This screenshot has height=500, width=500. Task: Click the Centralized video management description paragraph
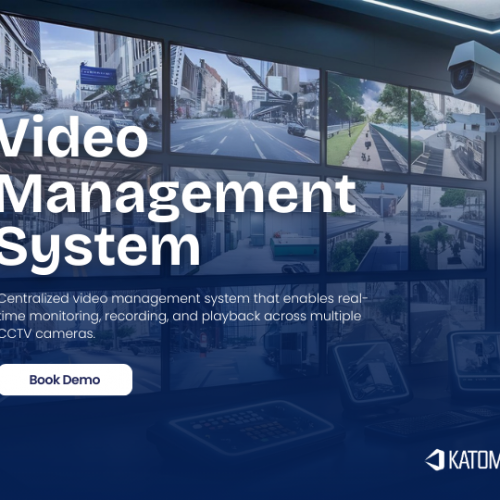pos(183,316)
